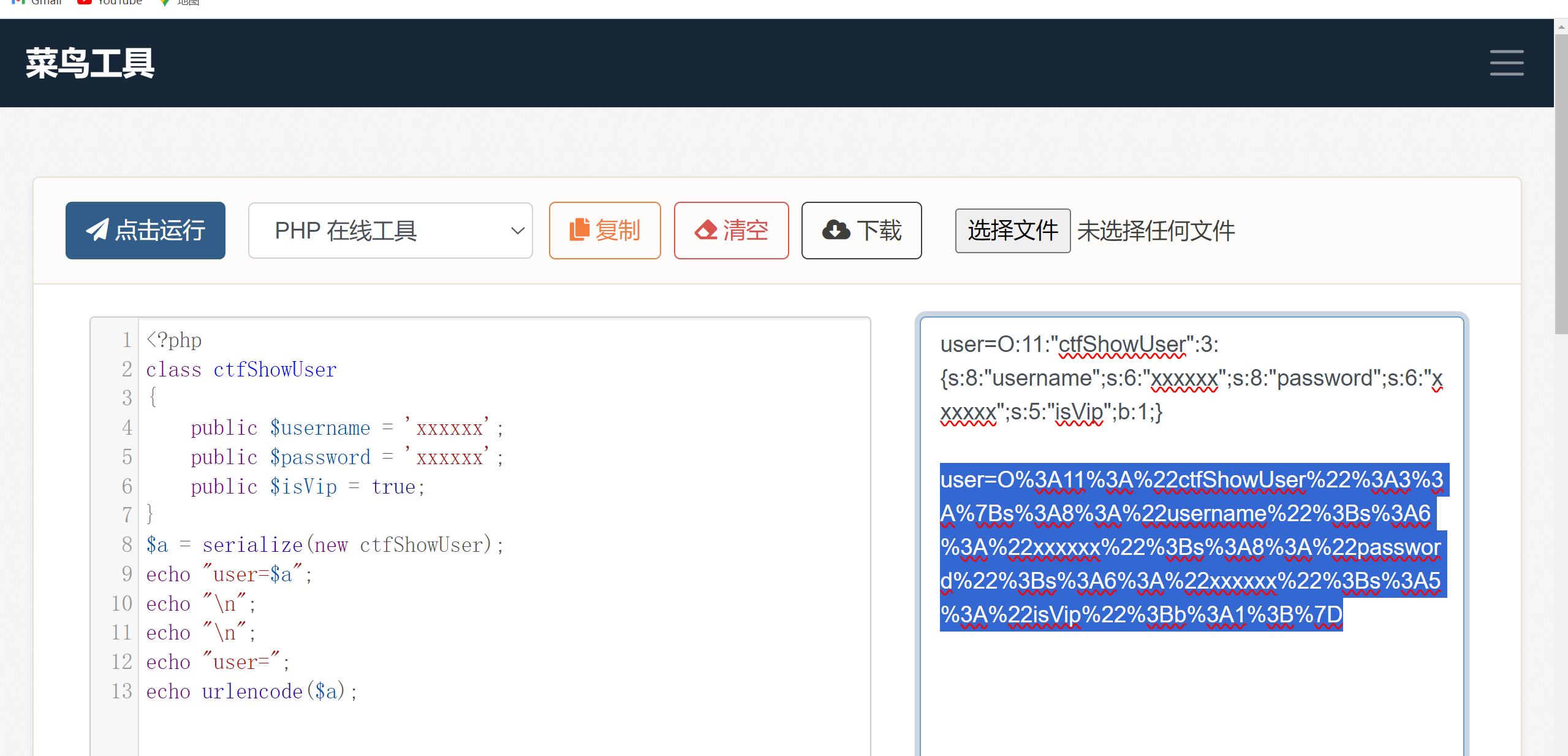The width and height of the screenshot is (1568, 756).
Task: Click the Gmail bookmark icon
Action: (18, 2)
